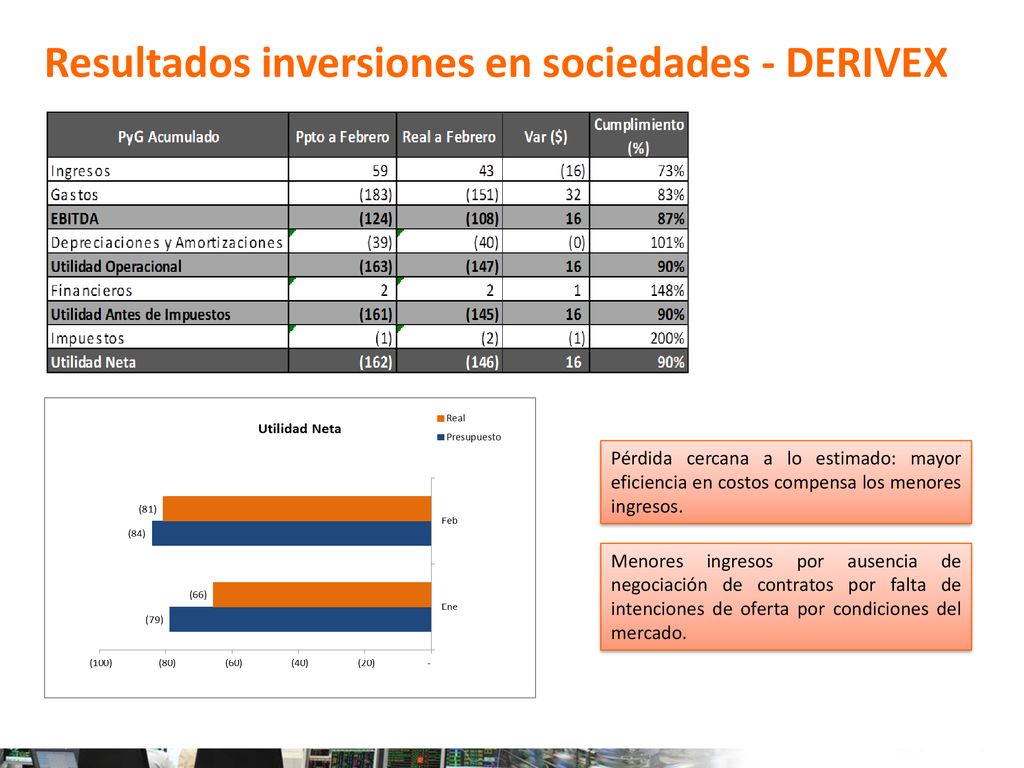Screen dimensions: 1024x768
Task: Select the 'Menores ingresos por ausencia' text box
Action: (786, 596)
